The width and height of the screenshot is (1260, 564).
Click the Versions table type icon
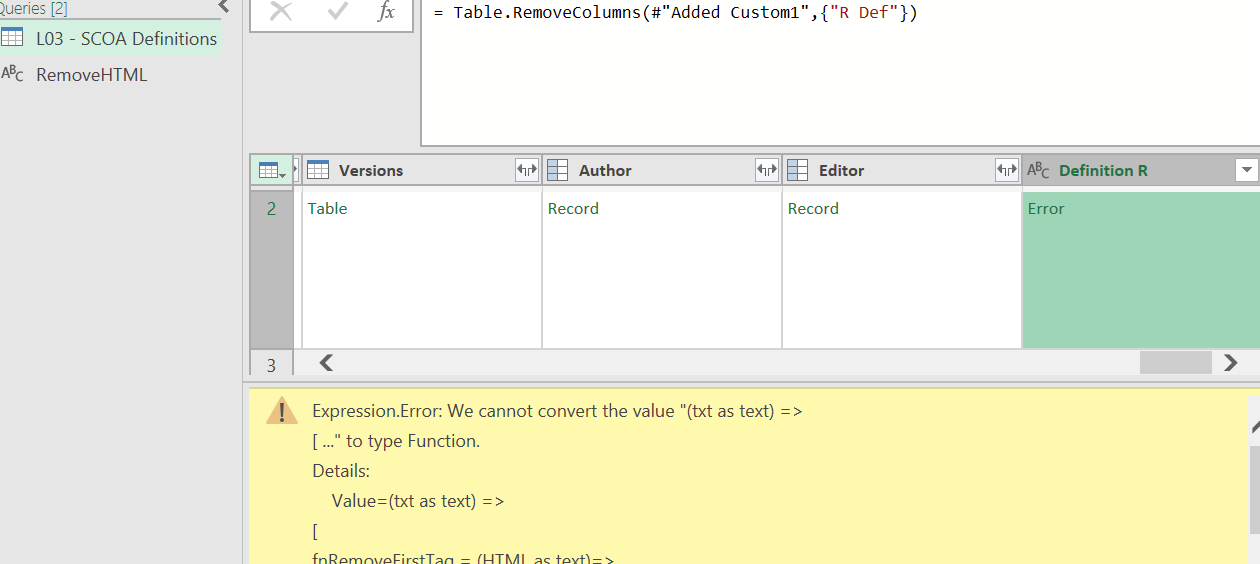pyautogui.click(x=318, y=170)
